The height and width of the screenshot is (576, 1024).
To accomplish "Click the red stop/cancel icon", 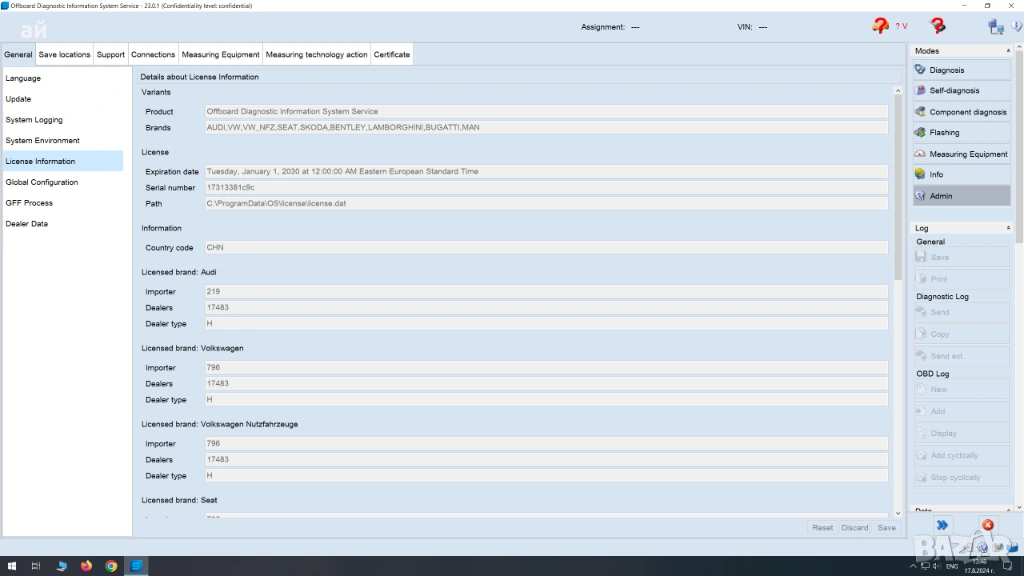I will (987, 525).
